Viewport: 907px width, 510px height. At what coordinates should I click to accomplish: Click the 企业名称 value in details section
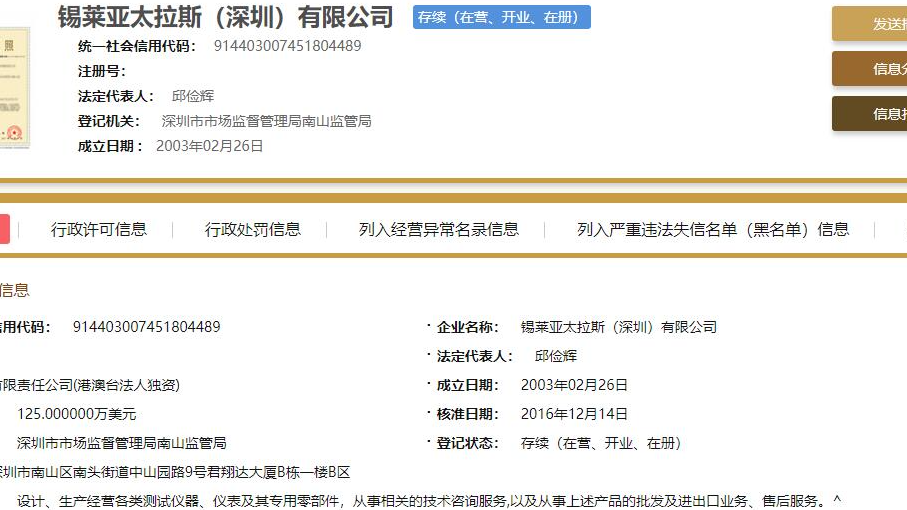point(619,327)
